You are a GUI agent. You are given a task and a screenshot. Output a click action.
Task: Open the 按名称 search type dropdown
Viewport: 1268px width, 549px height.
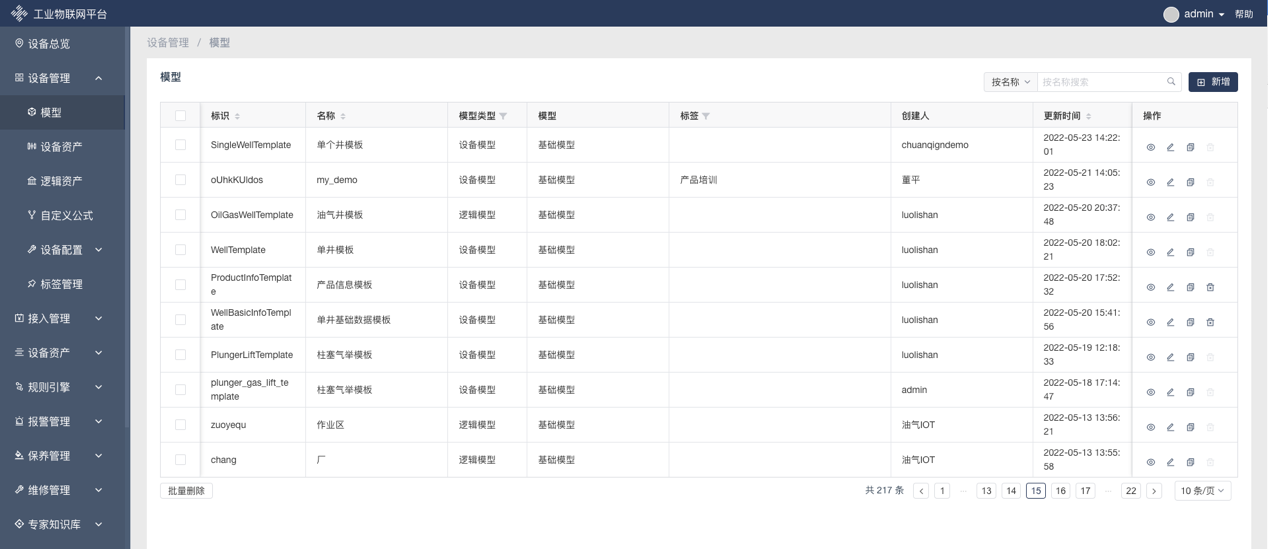point(1010,82)
